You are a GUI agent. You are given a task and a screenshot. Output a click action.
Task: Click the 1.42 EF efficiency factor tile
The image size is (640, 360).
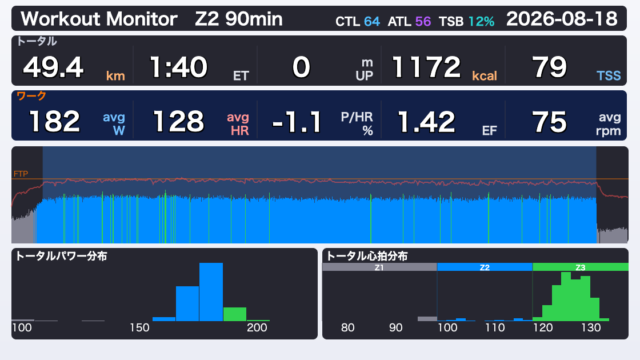coord(443,122)
